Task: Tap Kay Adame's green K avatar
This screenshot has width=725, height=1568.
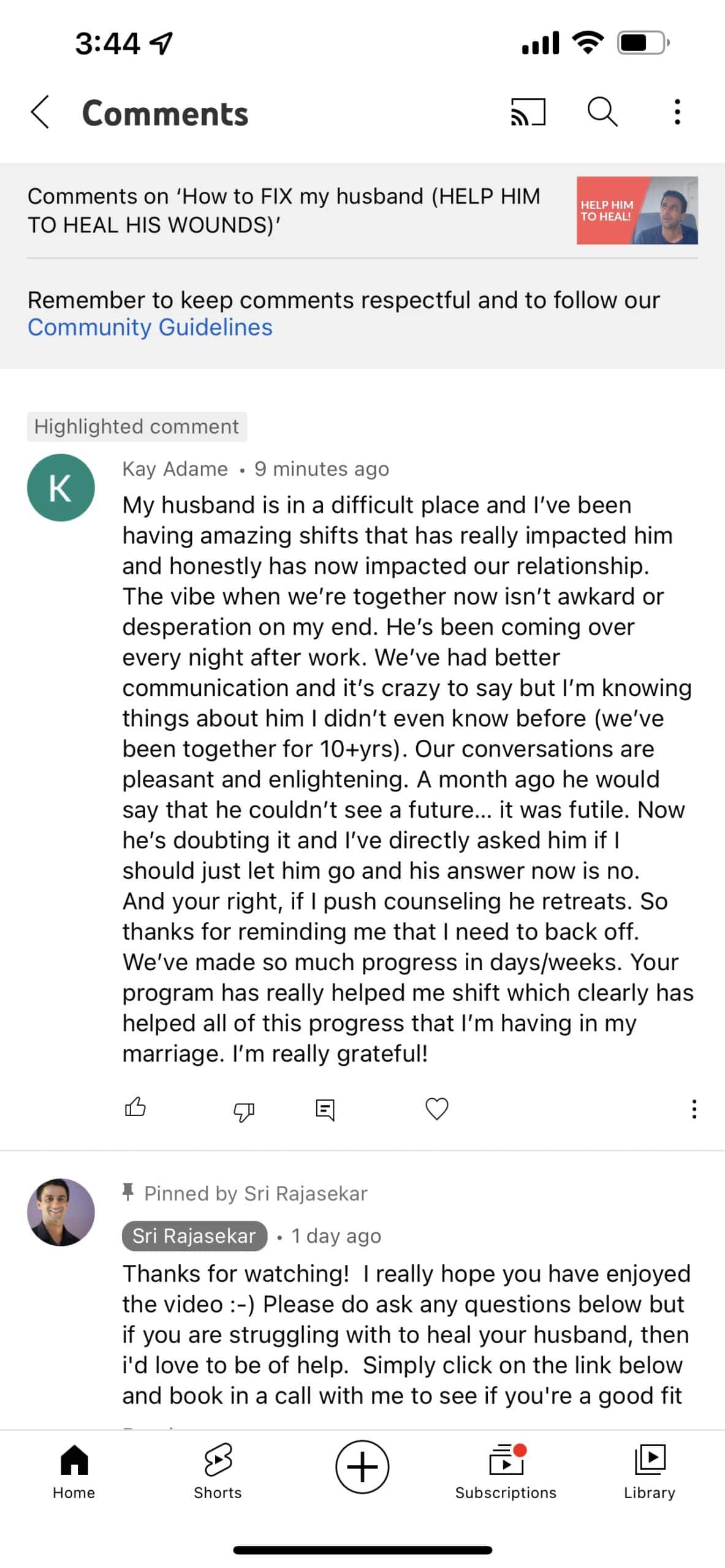Action: pos(61,488)
